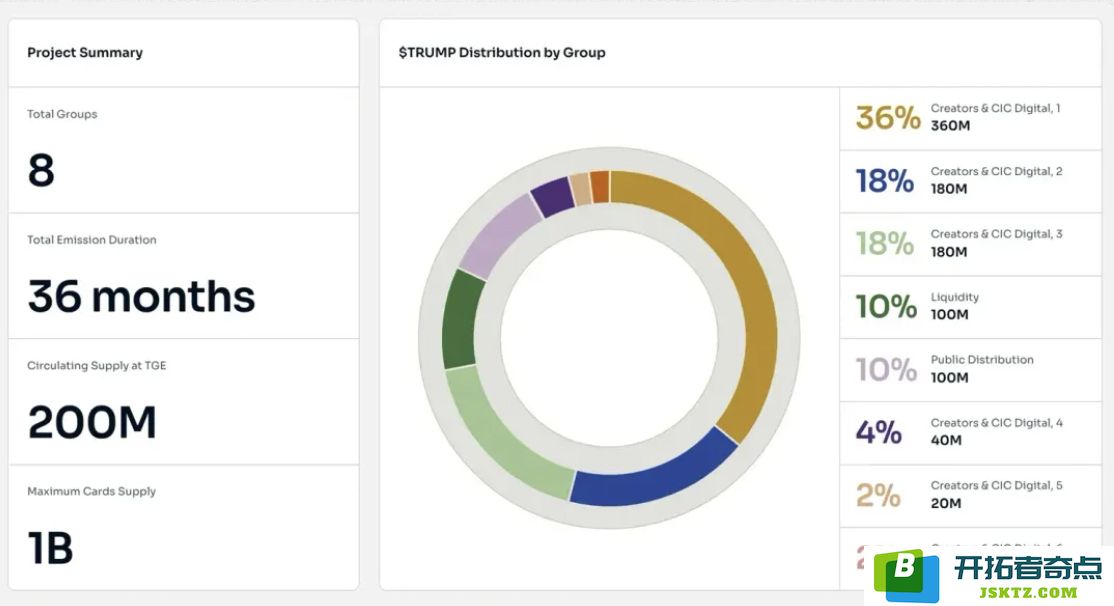
Task: Select the Total Emission Duration label
Action: click(92, 239)
